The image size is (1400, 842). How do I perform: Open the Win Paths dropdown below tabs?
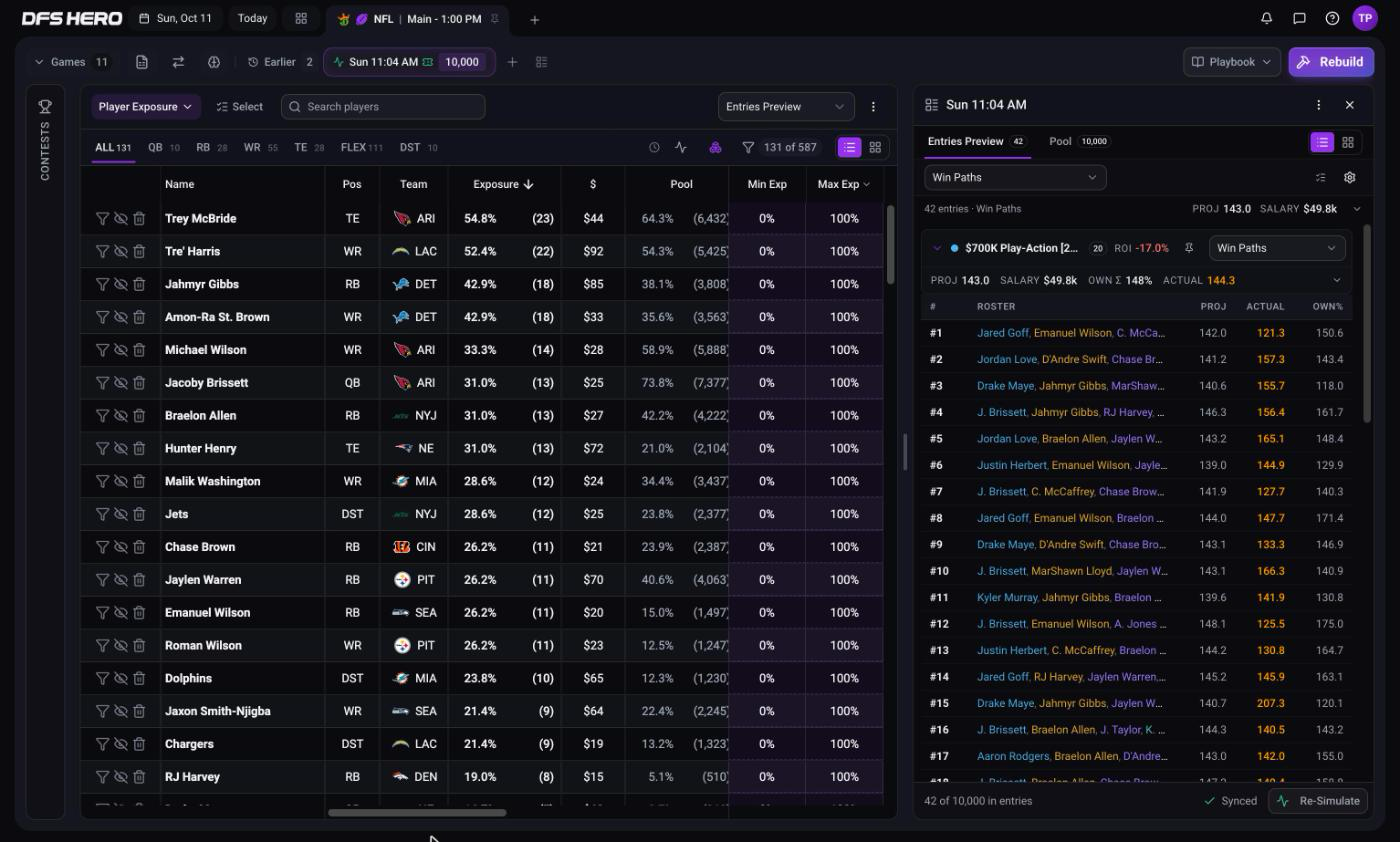tap(1015, 177)
